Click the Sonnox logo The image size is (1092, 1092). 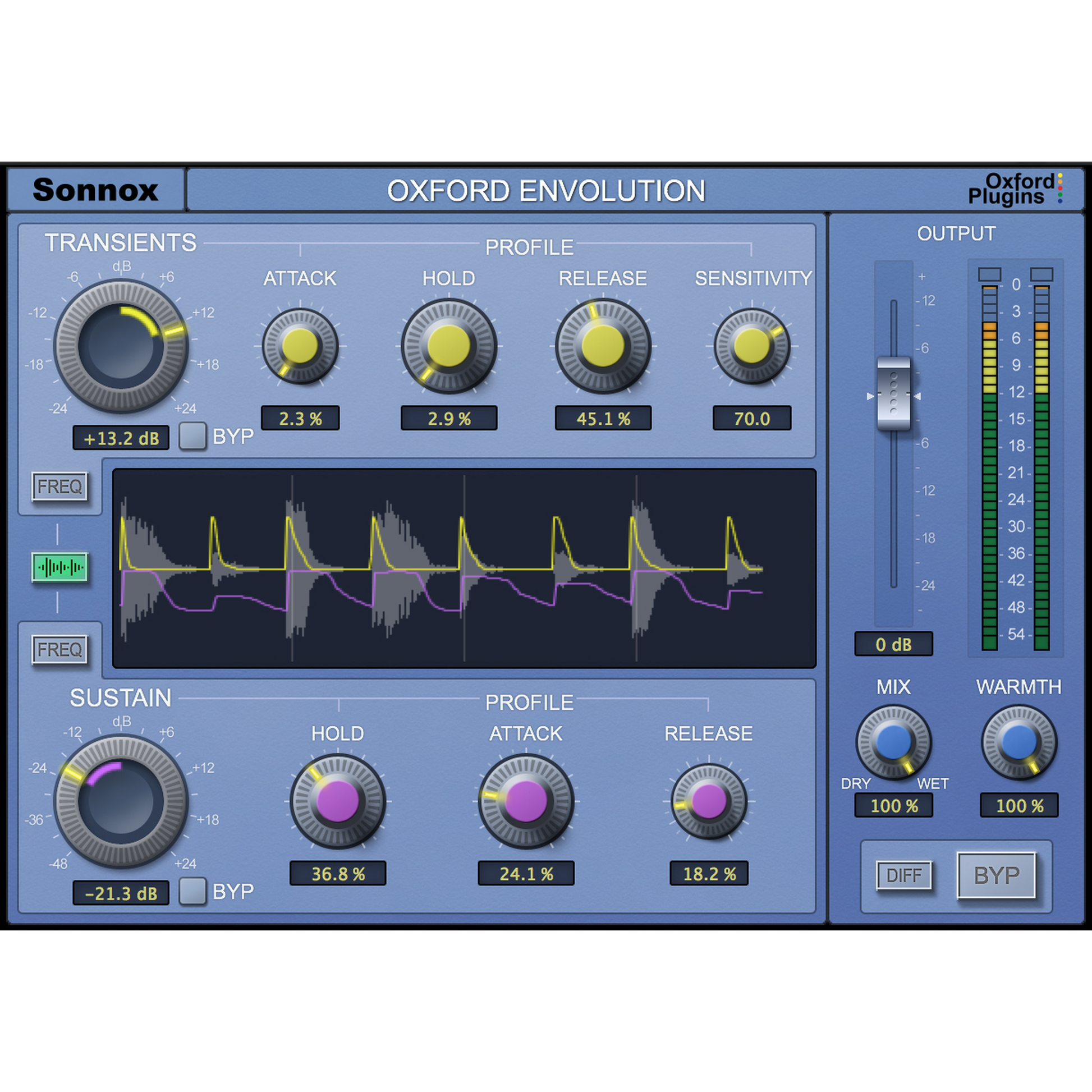(x=95, y=190)
